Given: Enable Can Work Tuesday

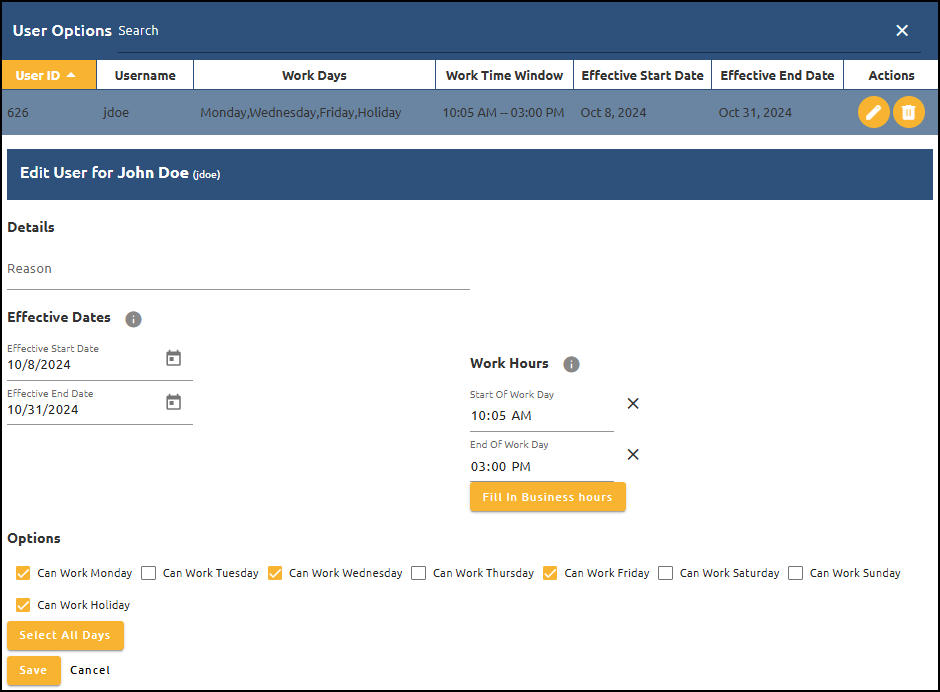Looking at the screenshot, I should pos(148,573).
